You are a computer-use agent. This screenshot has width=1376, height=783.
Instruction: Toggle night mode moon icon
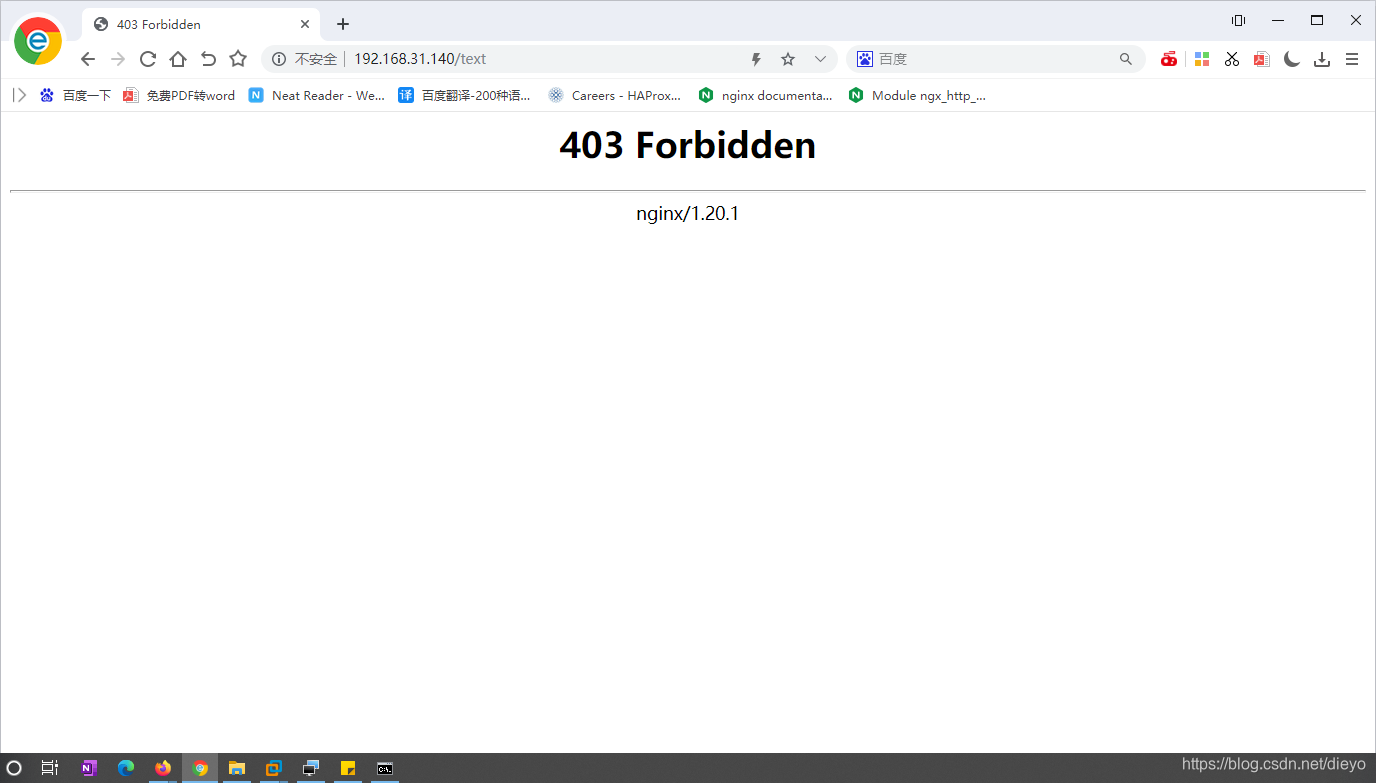pos(1292,59)
